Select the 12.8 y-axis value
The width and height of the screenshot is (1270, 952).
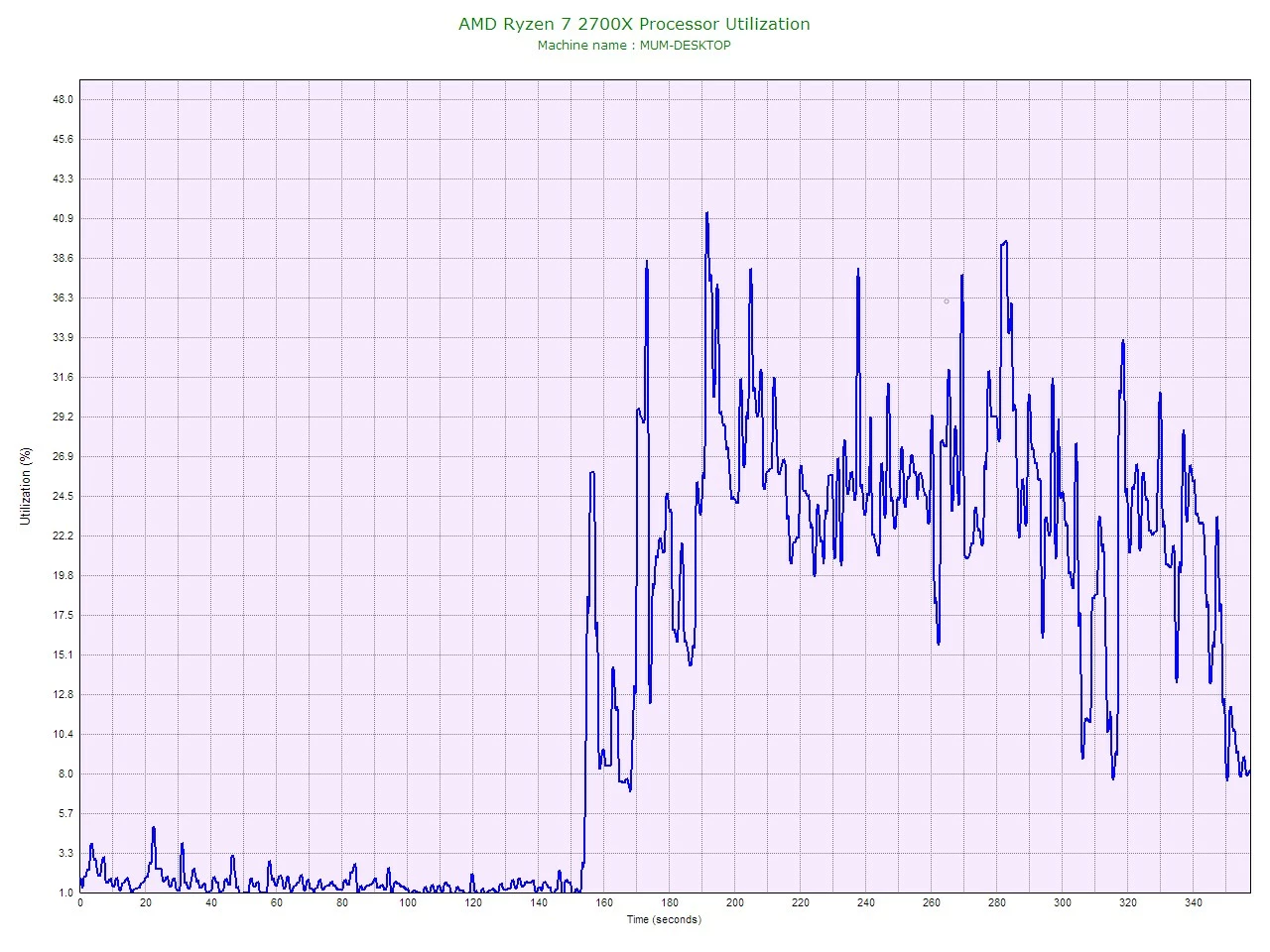click(x=63, y=694)
